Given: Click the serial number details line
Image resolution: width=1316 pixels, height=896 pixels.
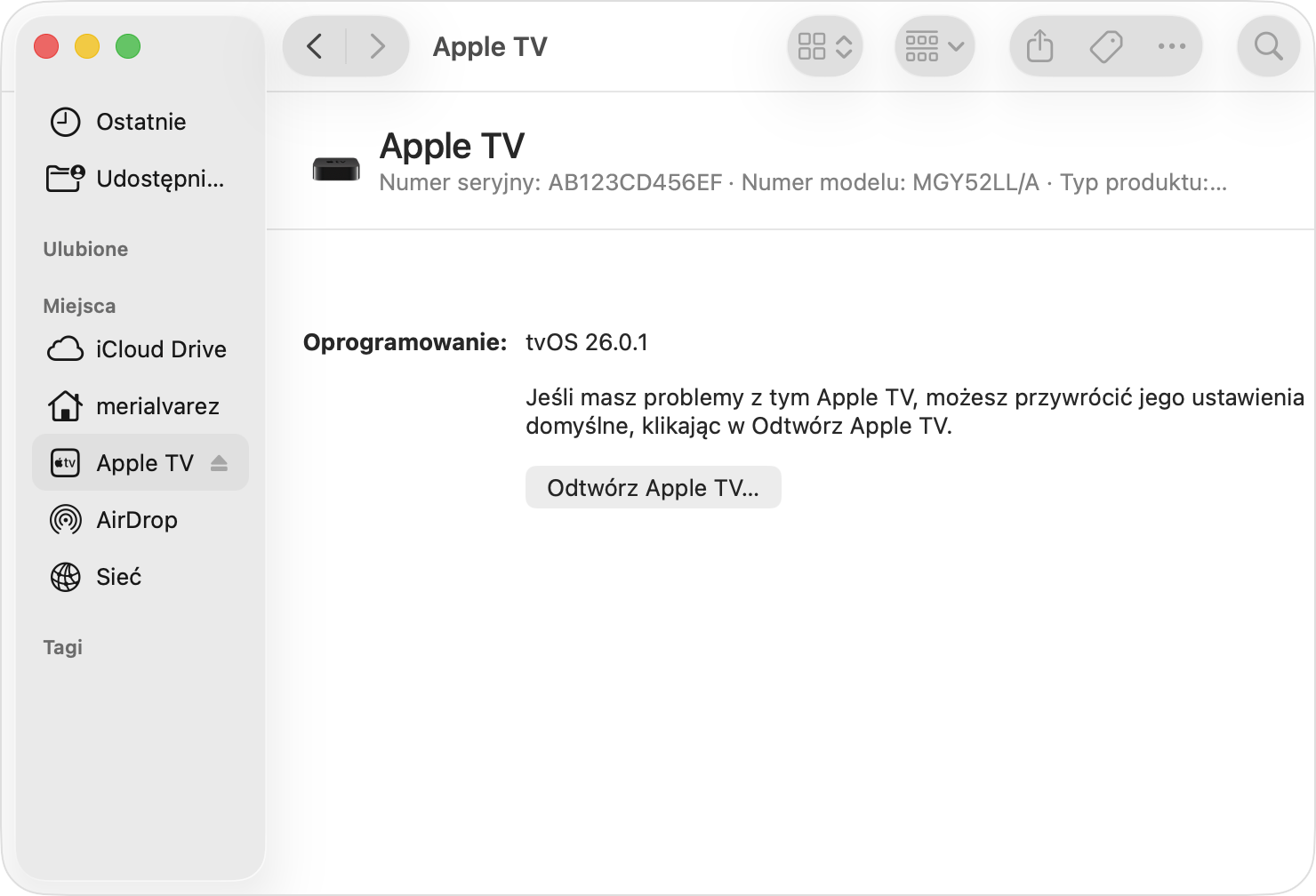Looking at the screenshot, I should tap(803, 182).
